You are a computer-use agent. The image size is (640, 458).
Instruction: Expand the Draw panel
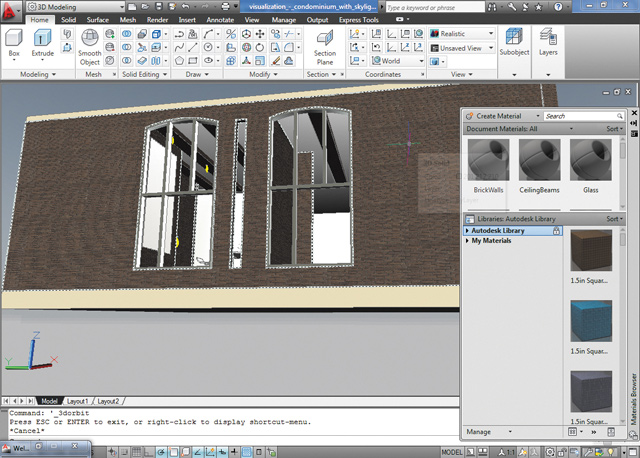[197, 74]
